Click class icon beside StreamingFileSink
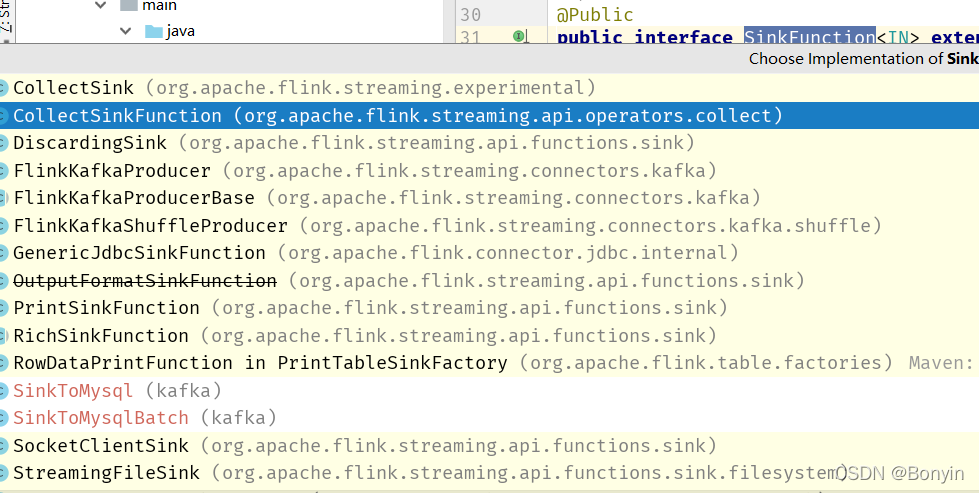979x493 pixels. tap(3, 473)
